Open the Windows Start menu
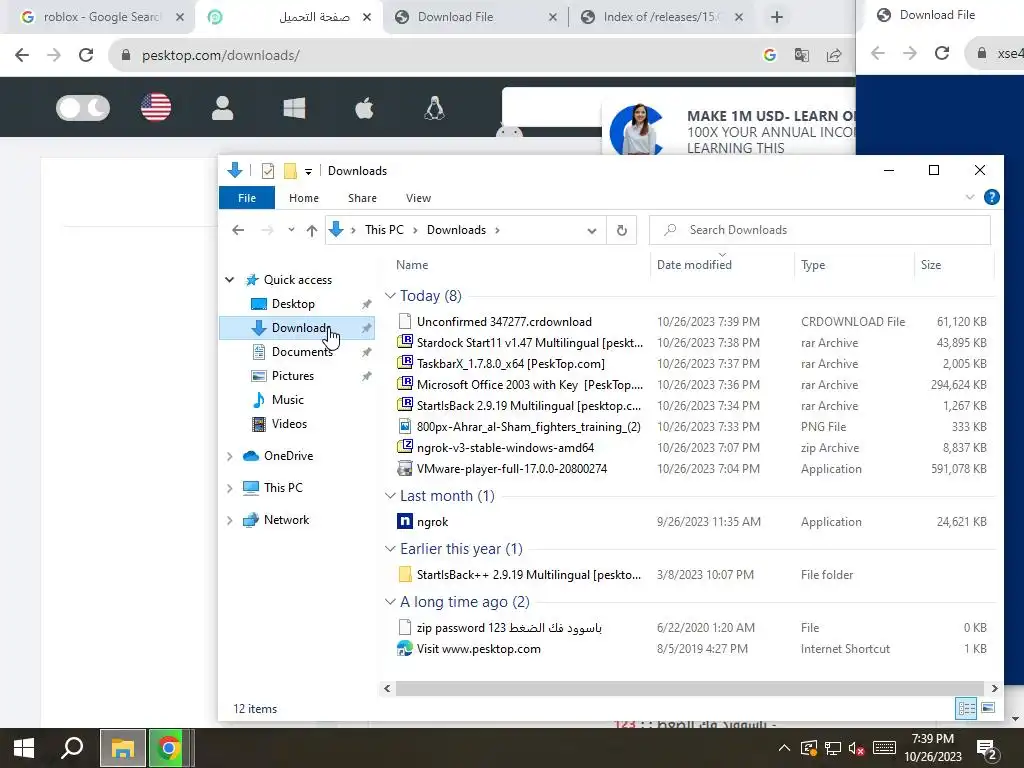This screenshot has width=1024, height=768. tap(24, 748)
